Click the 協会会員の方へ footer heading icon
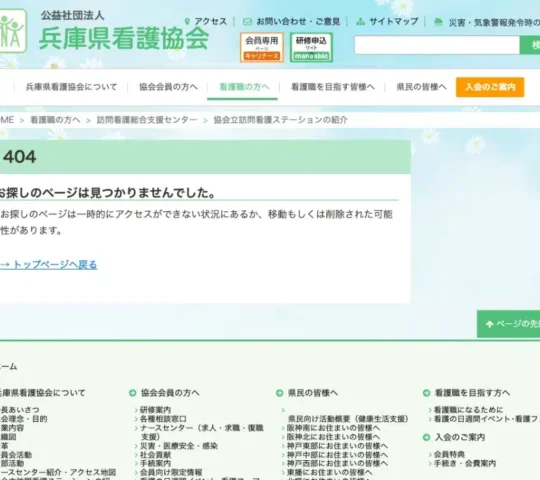The image size is (540, 480). [133, 393]
